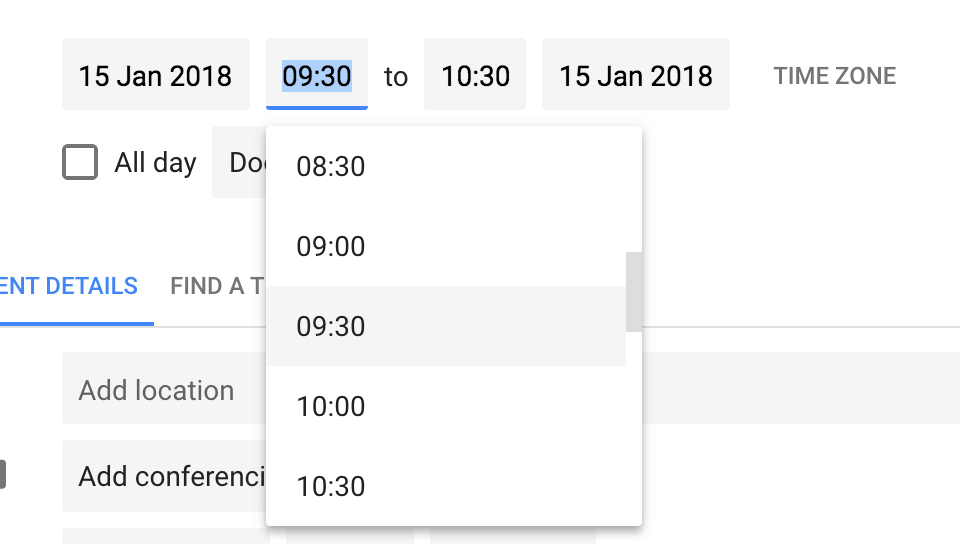
Task: Click the 'All day' label text
Action: click(155, 163)
